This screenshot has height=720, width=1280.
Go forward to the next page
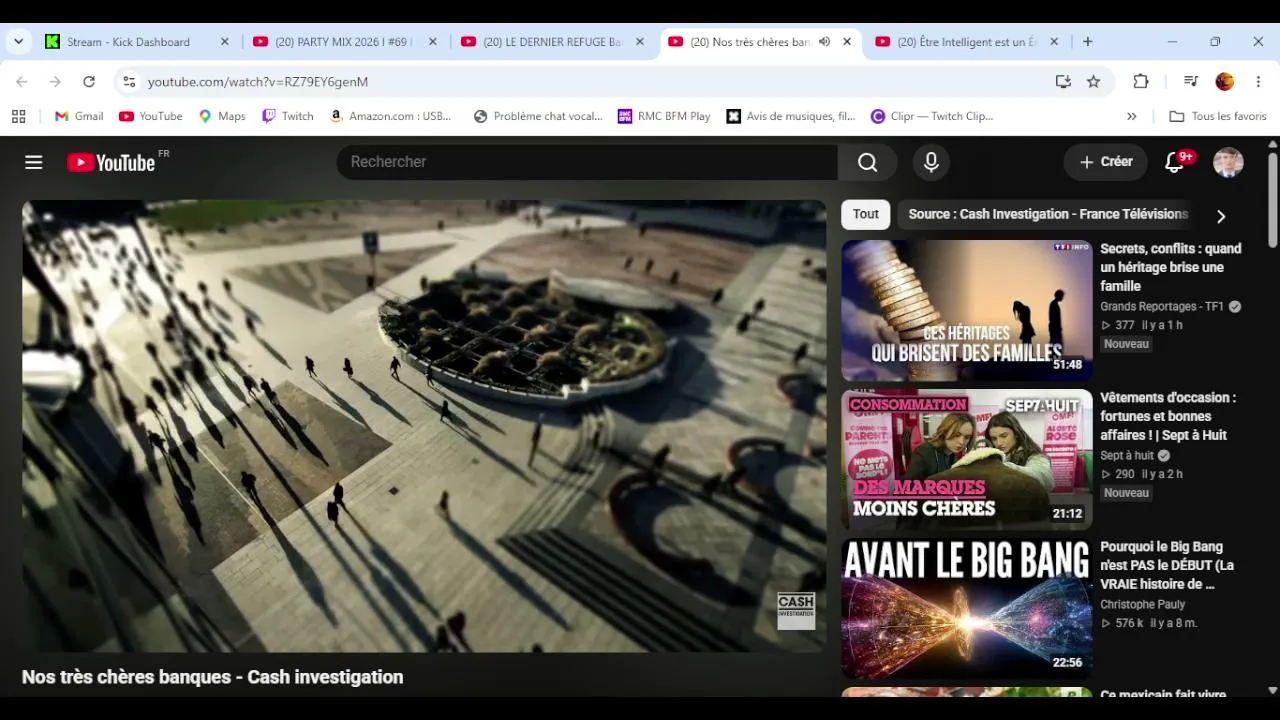click(55, 82)
